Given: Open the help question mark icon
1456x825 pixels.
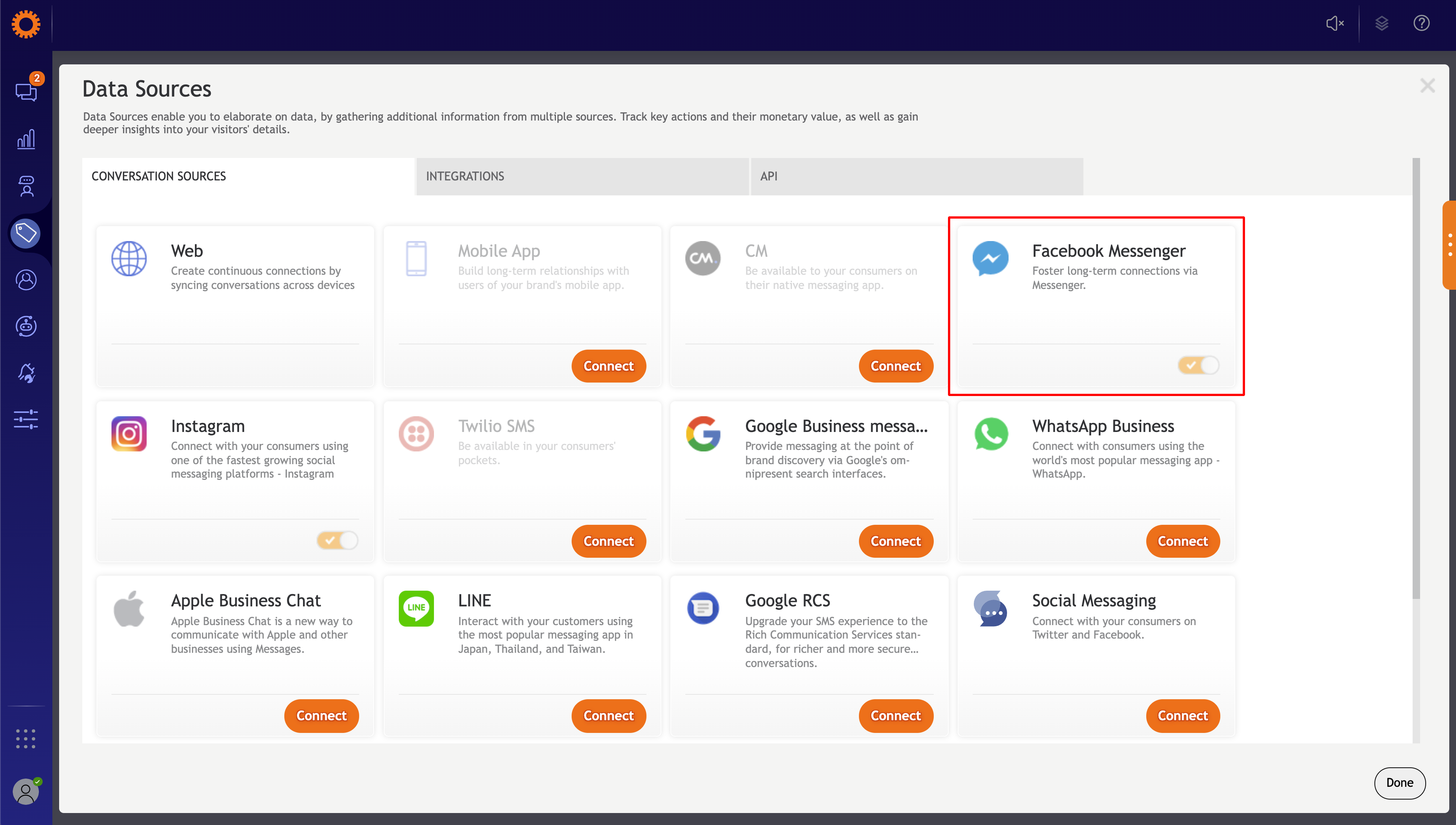Looking at the screenshot, I should point(1422,23).
